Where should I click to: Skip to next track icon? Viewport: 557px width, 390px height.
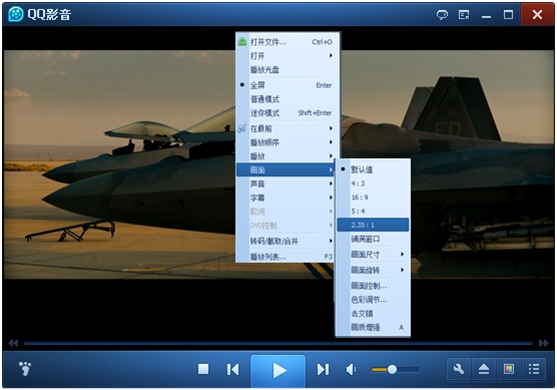323,369
